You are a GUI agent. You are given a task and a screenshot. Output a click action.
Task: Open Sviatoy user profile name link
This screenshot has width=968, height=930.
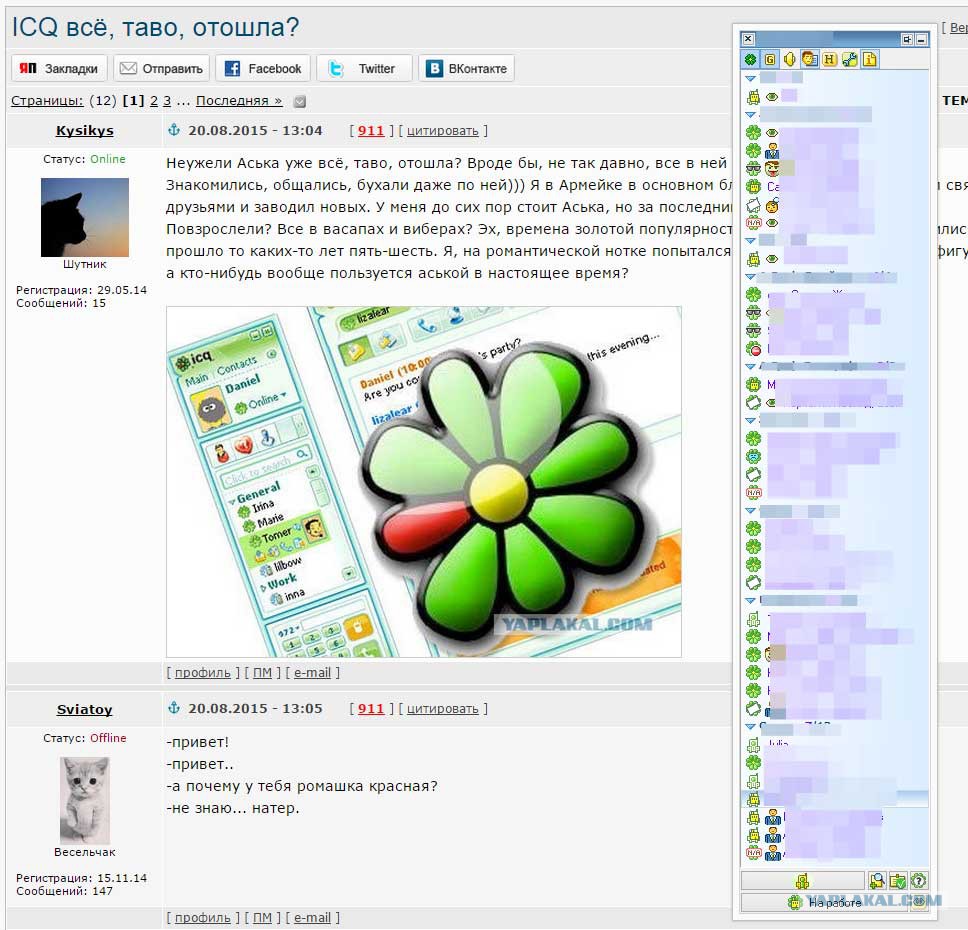[x=85, y=709]
